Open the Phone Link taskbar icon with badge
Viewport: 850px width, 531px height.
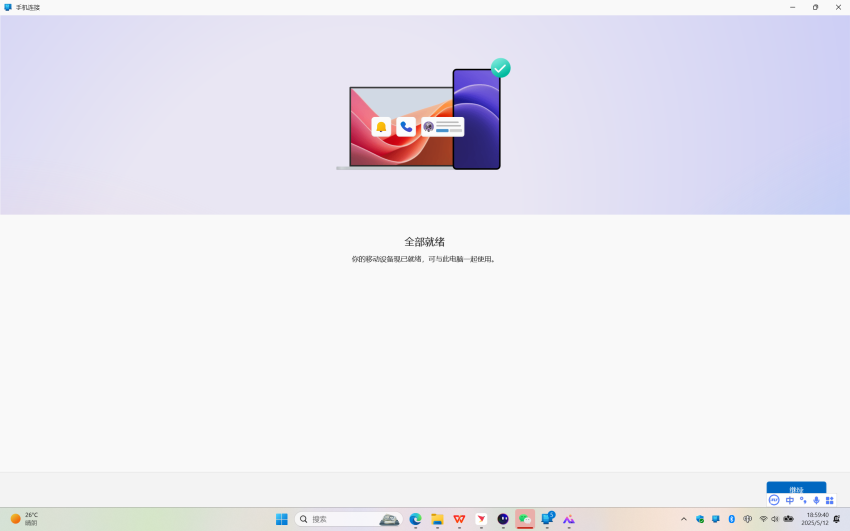(x=548, y=519)
